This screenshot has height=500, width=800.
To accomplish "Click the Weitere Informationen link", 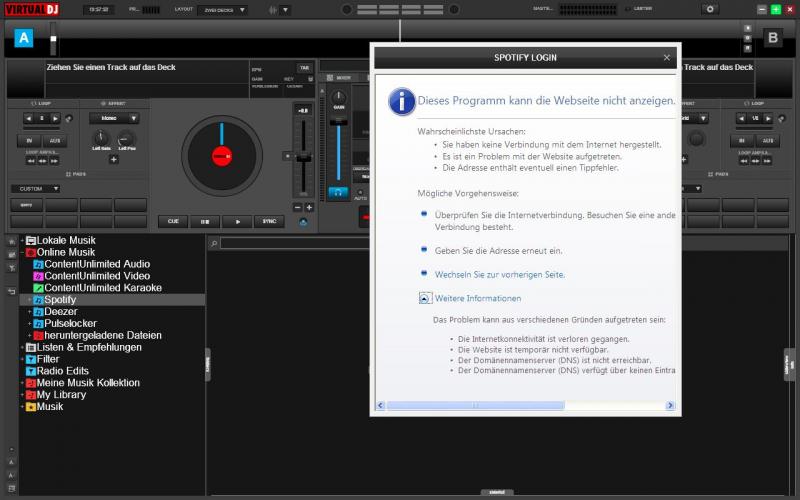I will (x=478, y=298).
